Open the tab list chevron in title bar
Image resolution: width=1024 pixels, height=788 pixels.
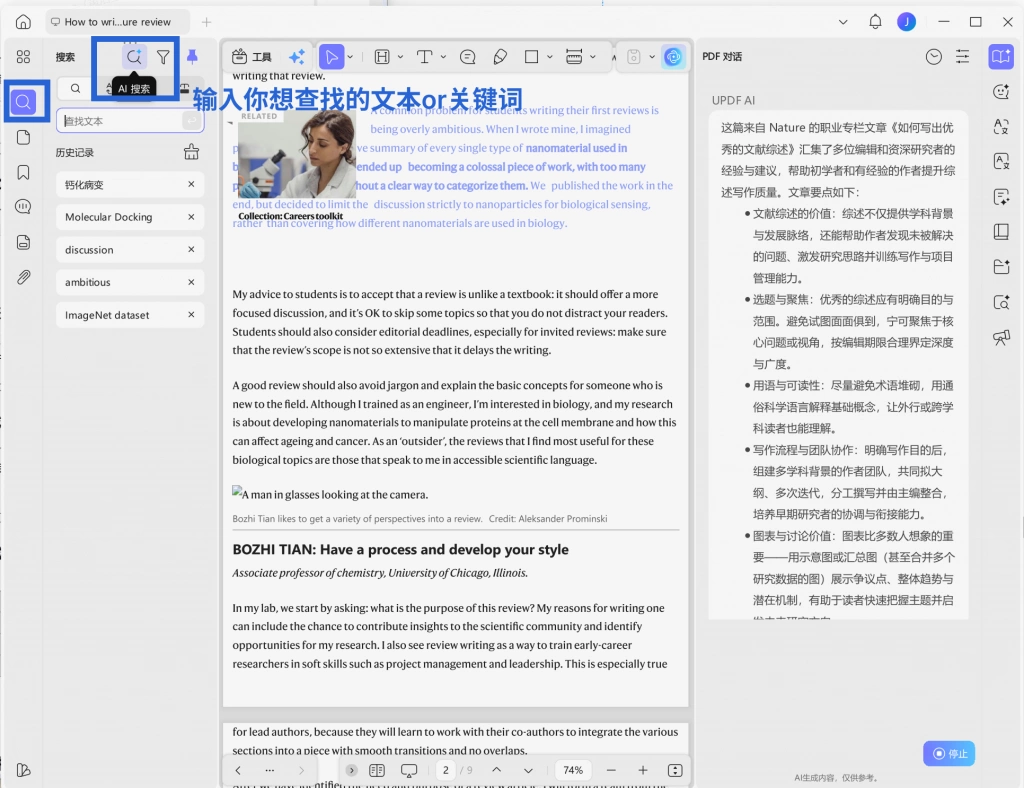point(843,22)
